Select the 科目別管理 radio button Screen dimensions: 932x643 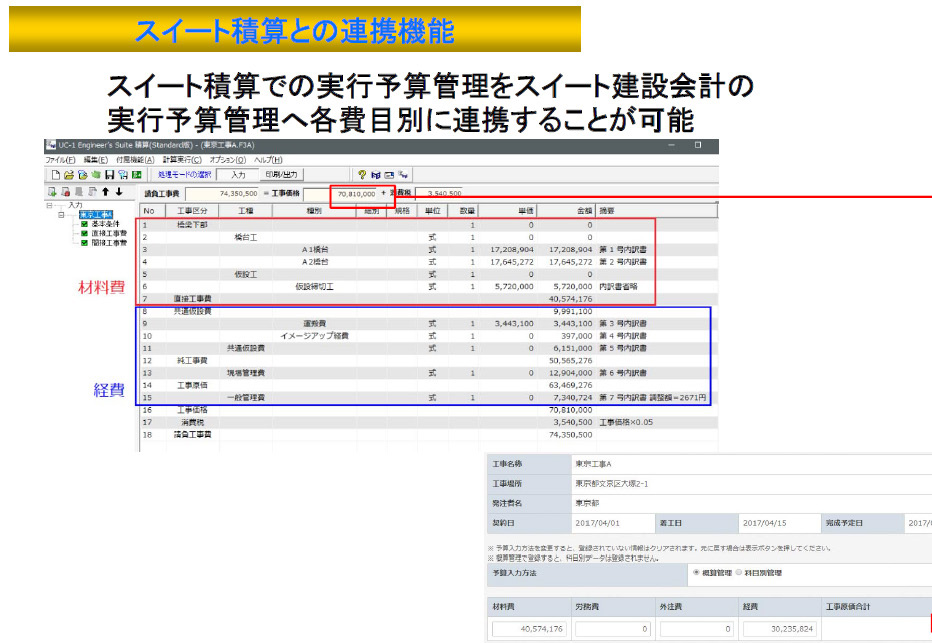click(x=739, y=572)
